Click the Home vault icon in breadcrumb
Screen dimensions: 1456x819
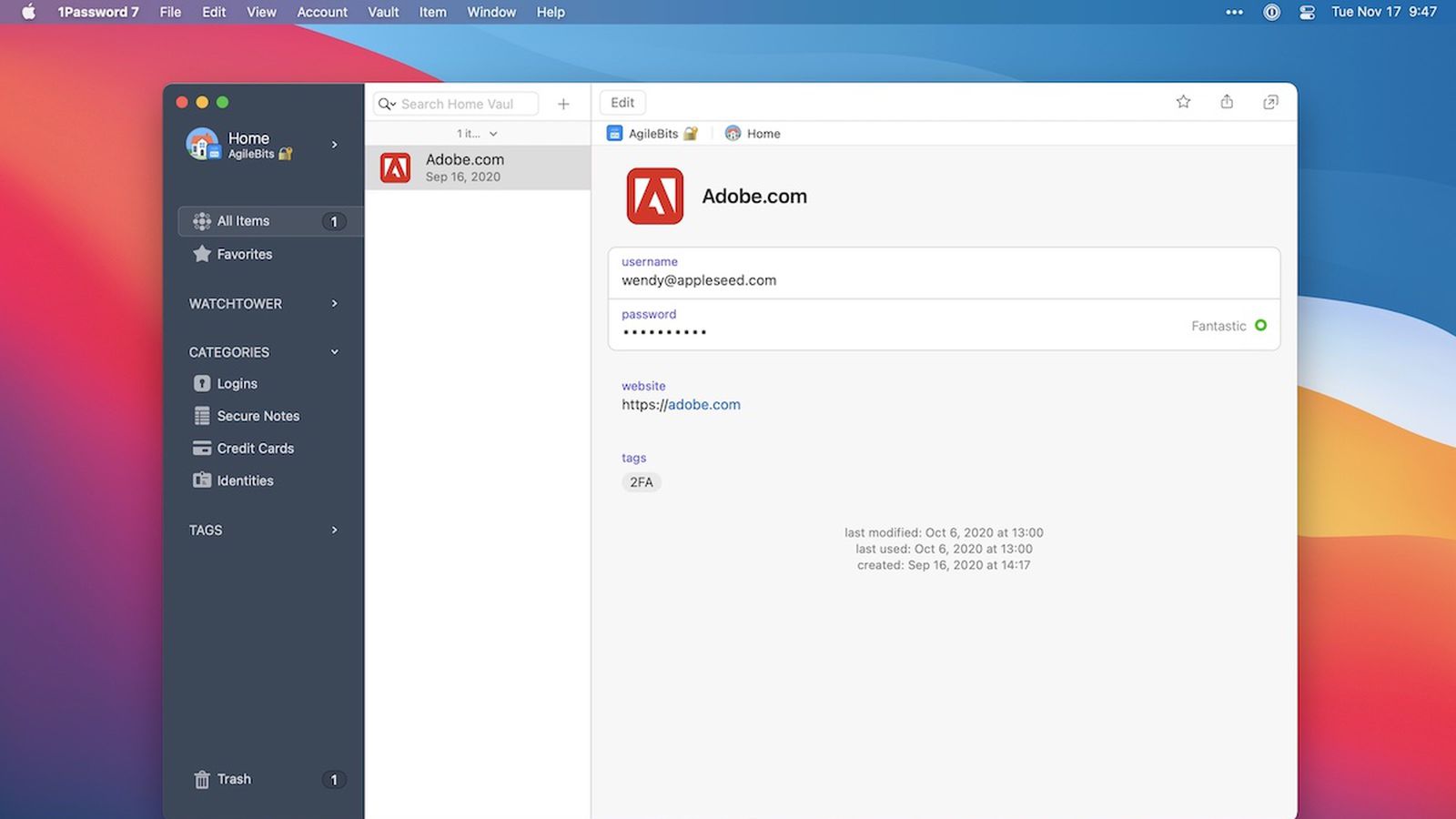click(x=733, y=134)
